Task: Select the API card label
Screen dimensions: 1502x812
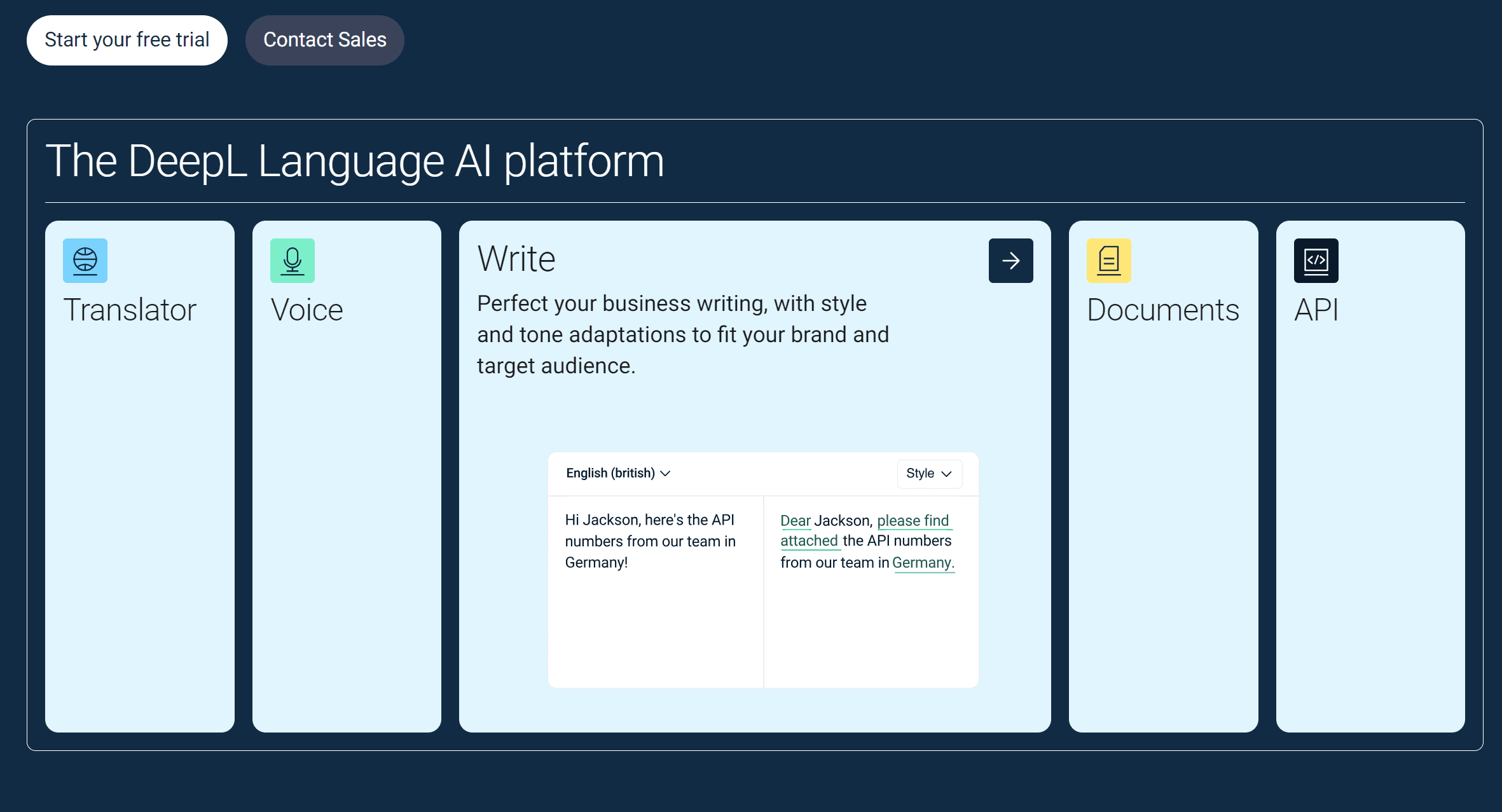Action: tap(1316, 310)
